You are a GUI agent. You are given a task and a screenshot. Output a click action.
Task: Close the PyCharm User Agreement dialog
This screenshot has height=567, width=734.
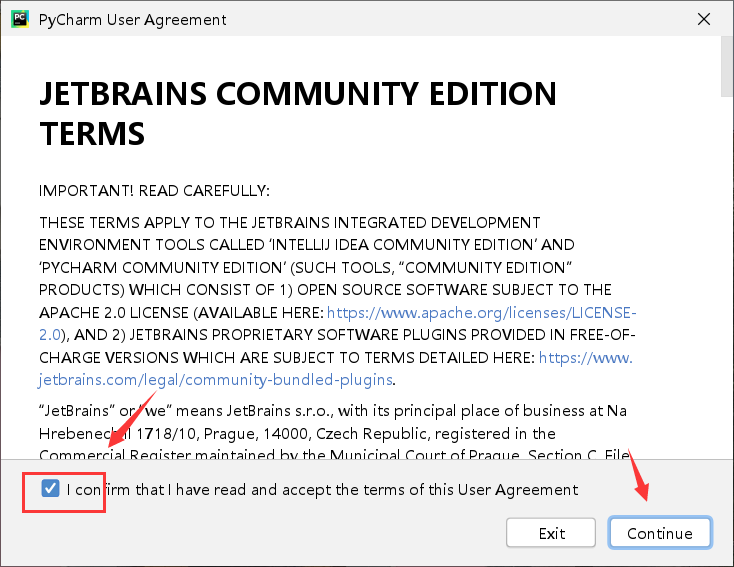(x=704, y=19)
